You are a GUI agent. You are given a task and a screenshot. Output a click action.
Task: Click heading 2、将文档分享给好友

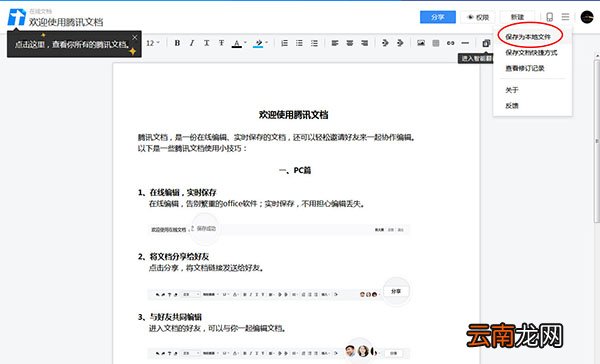(x=173, y=256)
